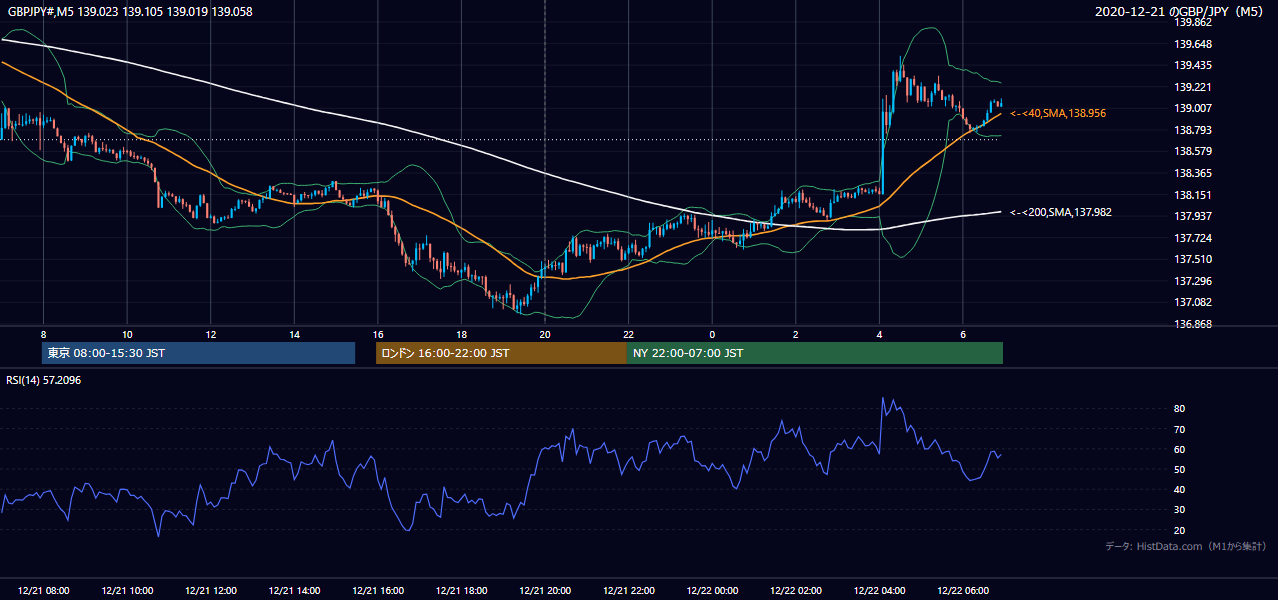Click the RSI scale value 30
The width and height of the screenshot is (1278, 600).
(x=1180, y=510)
